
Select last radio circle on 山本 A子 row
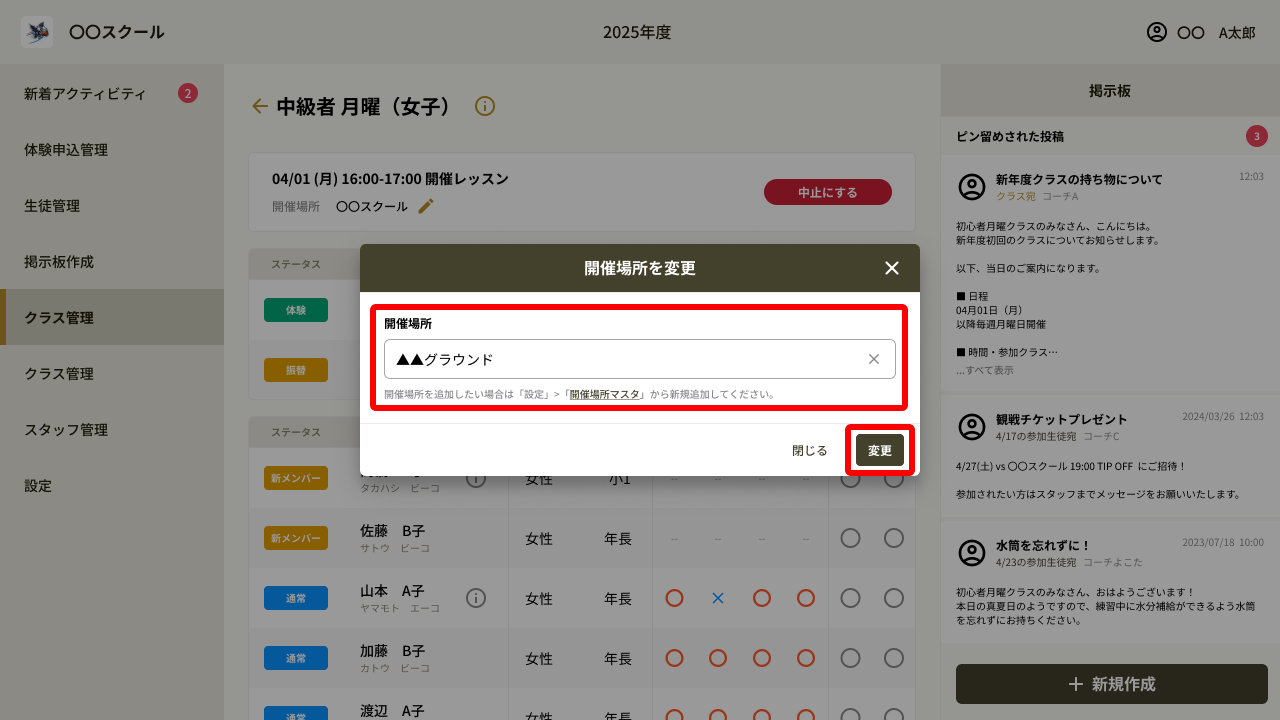coord(894,598)
